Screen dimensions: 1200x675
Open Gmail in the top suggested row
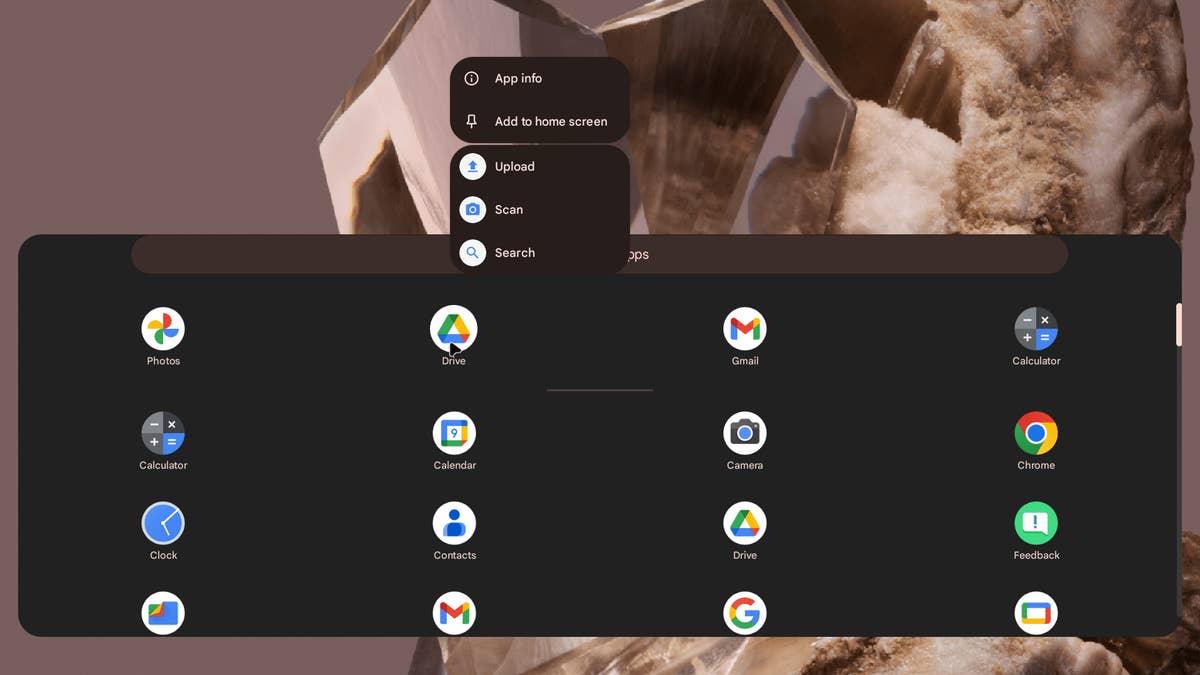(745, 329)
